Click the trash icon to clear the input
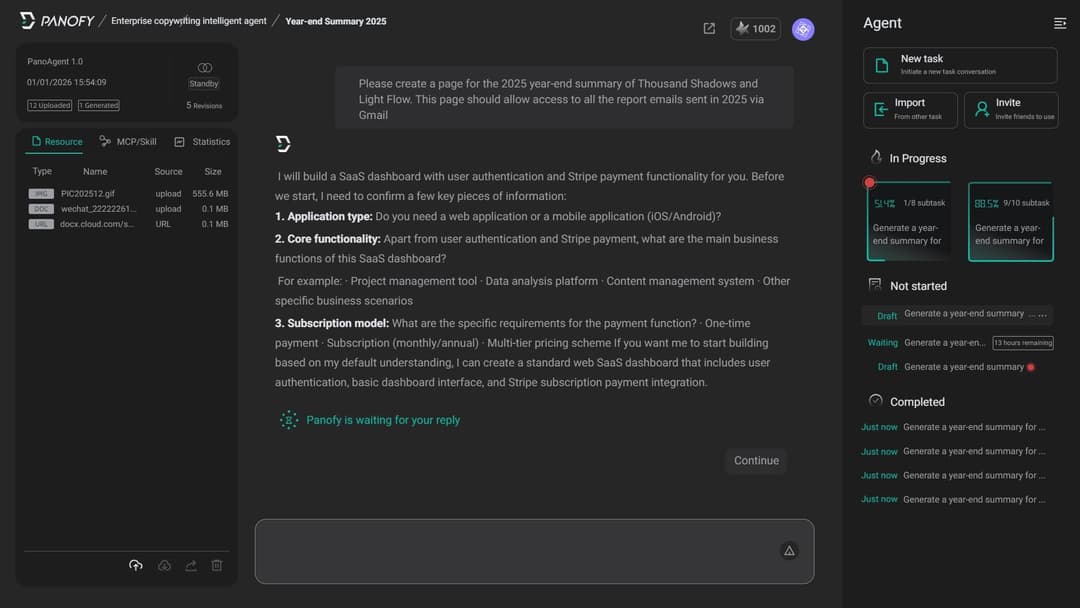This screenshot has width=1080, height=608. pos(216,565)
